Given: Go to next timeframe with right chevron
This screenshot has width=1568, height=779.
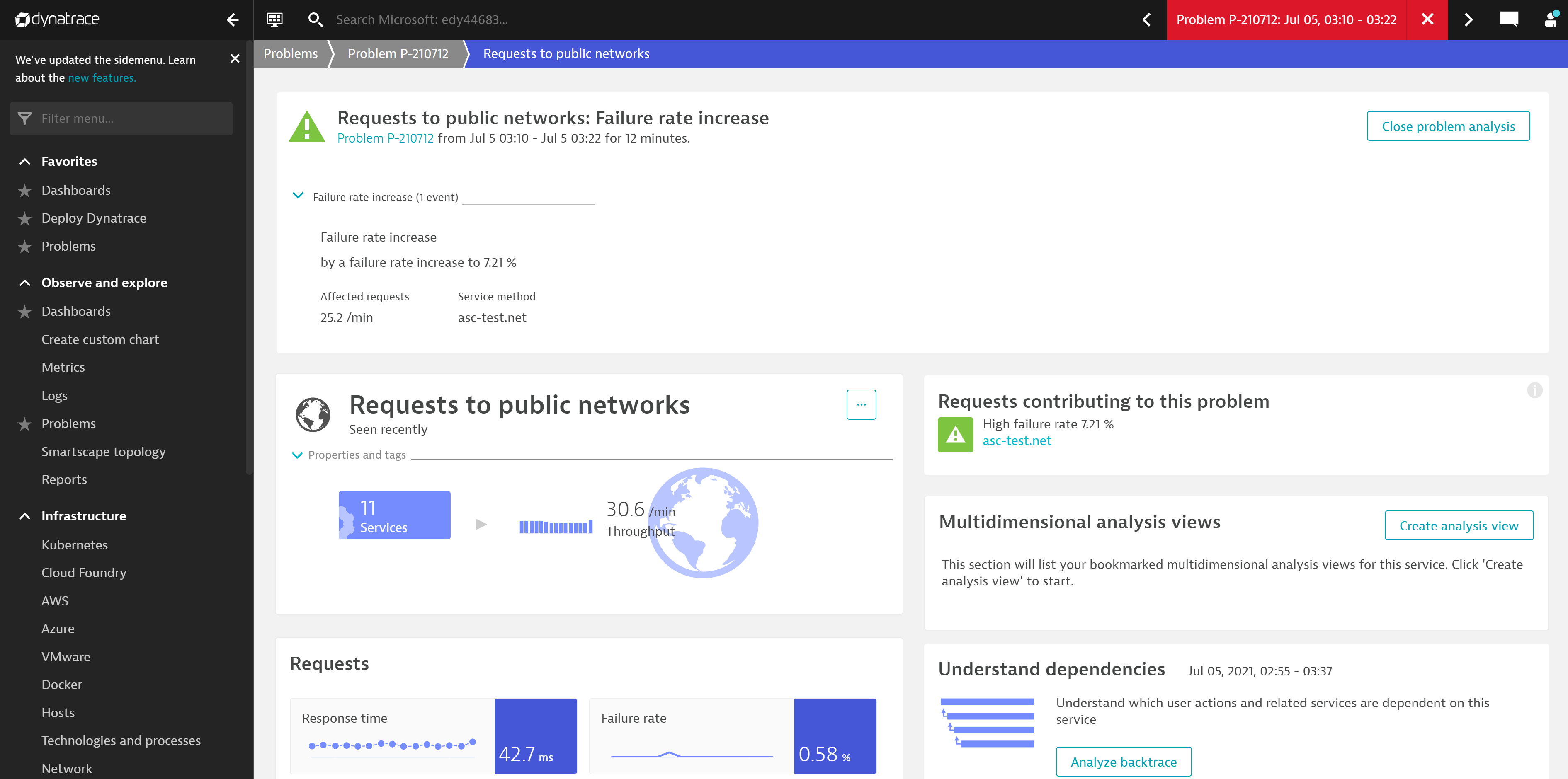Looking at the screenshot, I should [x=1468, y=19].
